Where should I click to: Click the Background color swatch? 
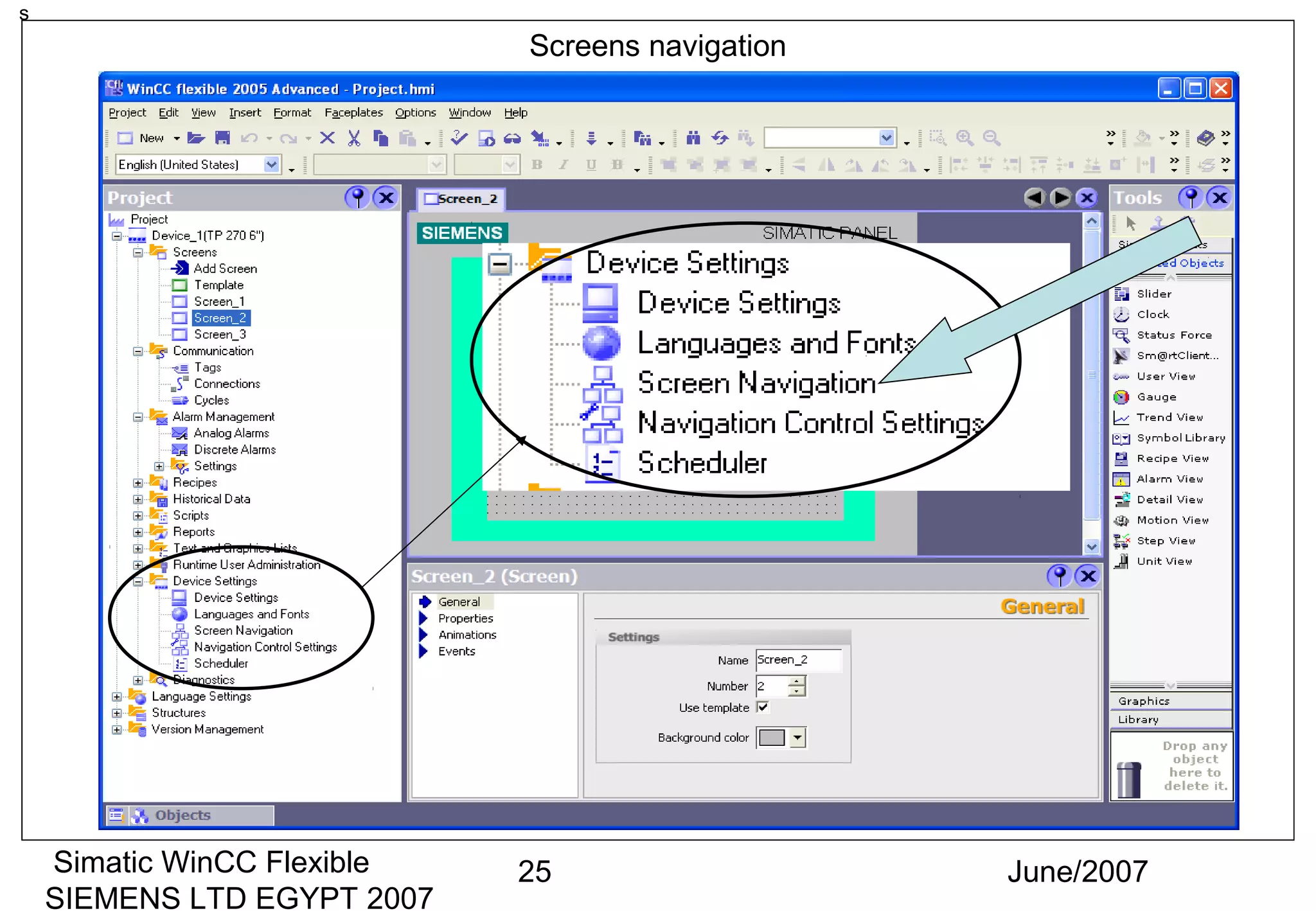pos(772,738)
